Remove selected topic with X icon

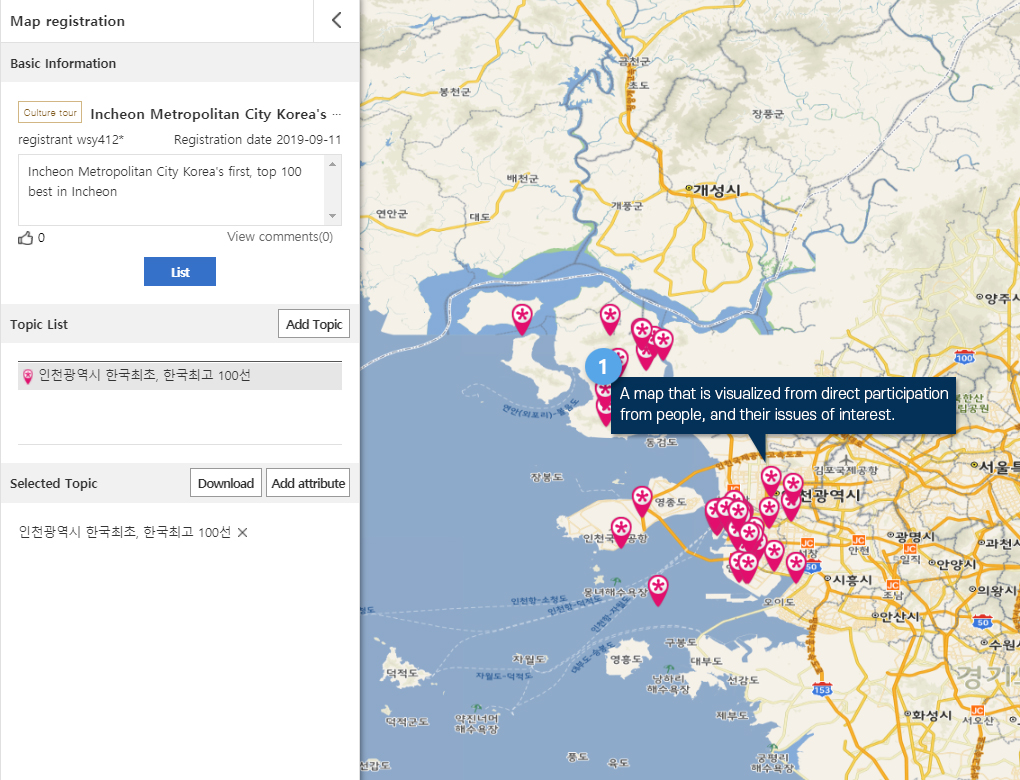point(242,532)
